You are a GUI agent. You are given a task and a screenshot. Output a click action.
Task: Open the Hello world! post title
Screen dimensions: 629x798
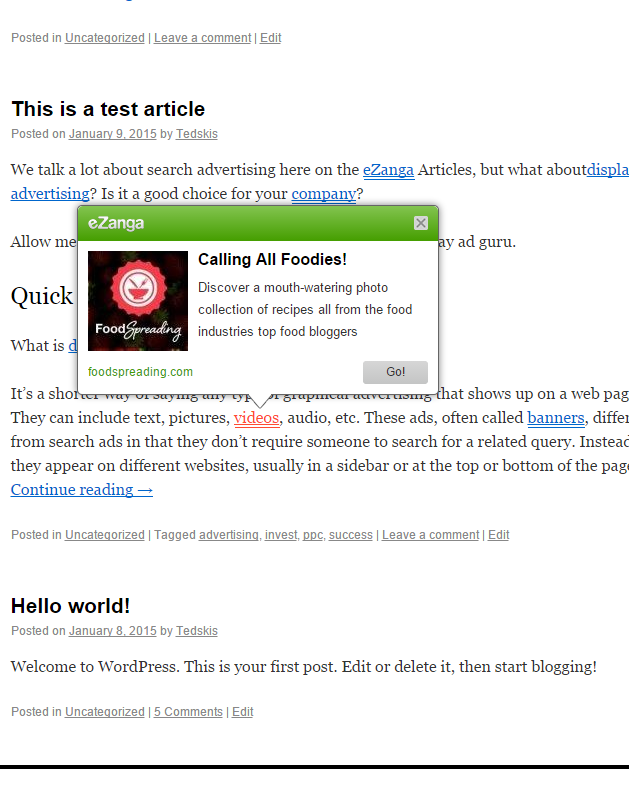tap(70, 606)
